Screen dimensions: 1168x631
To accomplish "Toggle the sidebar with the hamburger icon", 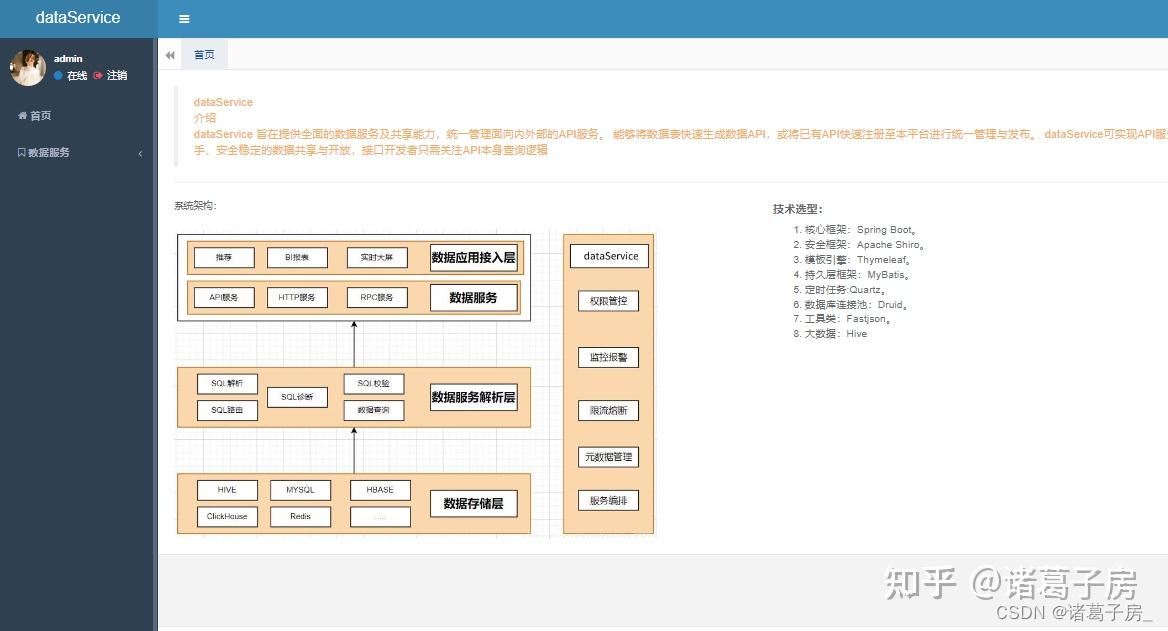I will 184,18.
